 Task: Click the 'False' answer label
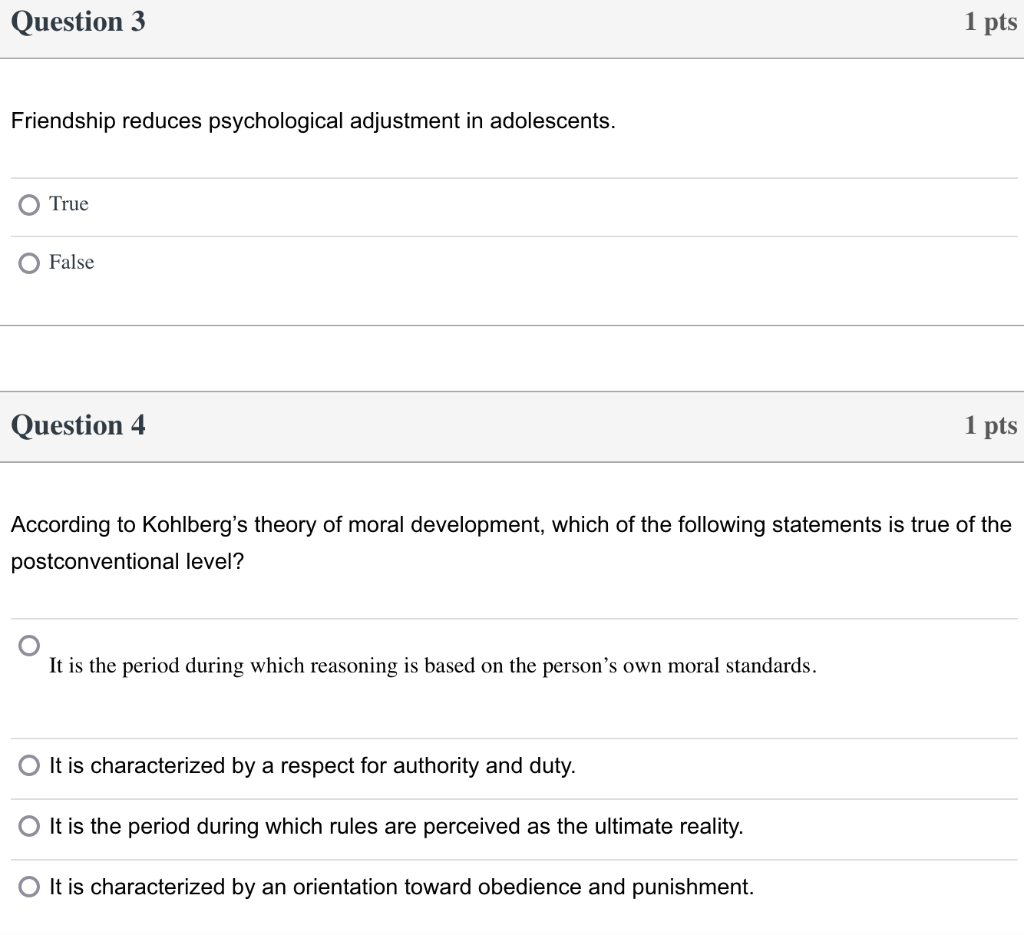point(71,262)
